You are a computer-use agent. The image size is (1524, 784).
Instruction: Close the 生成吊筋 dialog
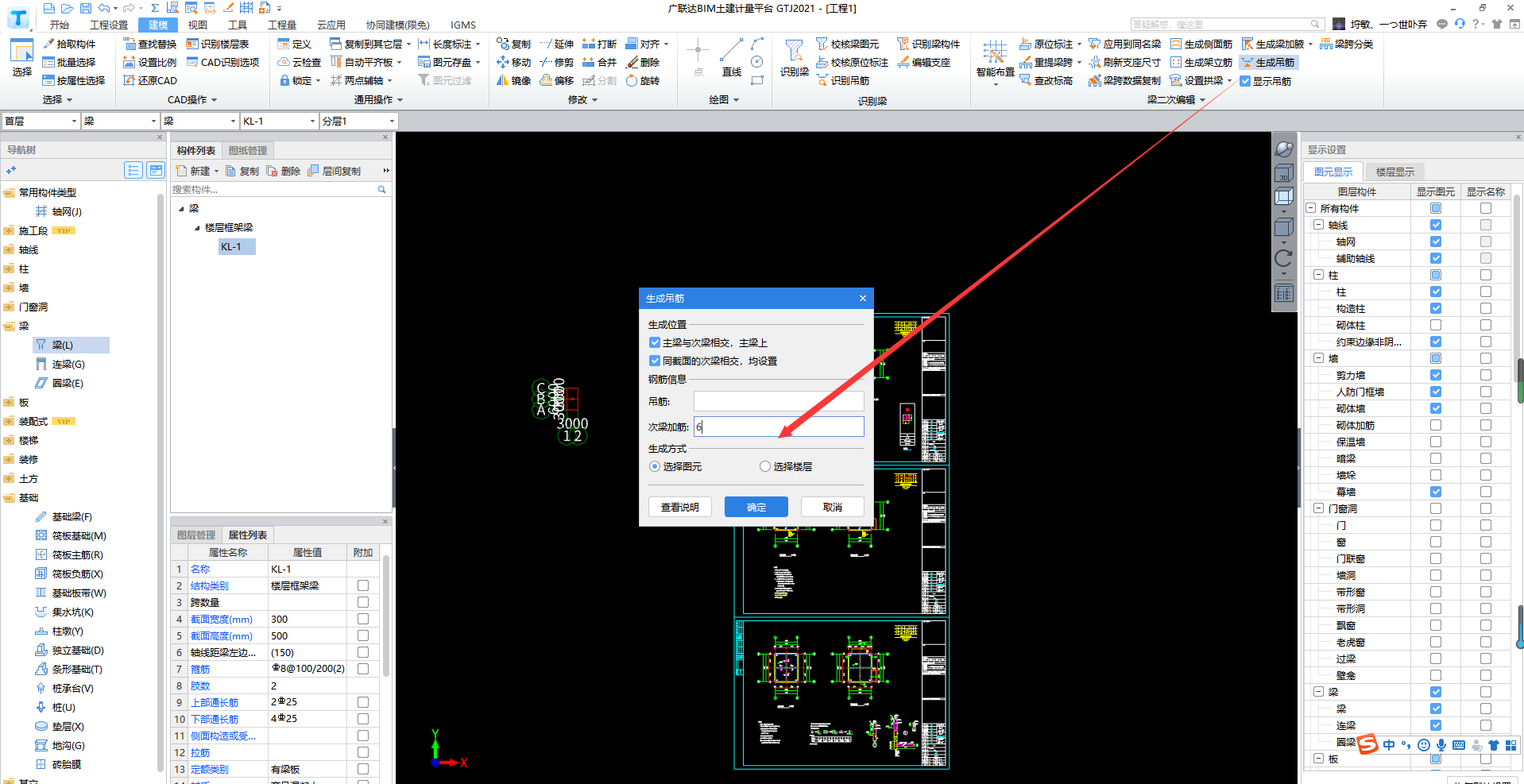pyautogui.click(x=862, y=299)
